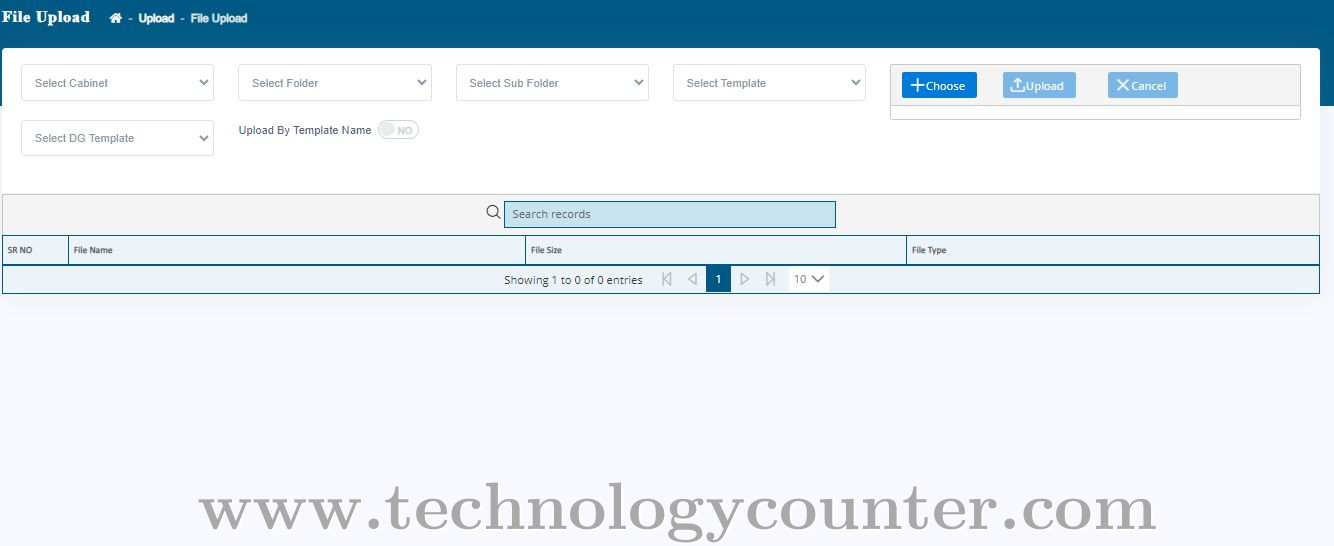Open the Select DG Template dropdown
The height and width of the screenshot is (546, 1334).
(117, 138)
